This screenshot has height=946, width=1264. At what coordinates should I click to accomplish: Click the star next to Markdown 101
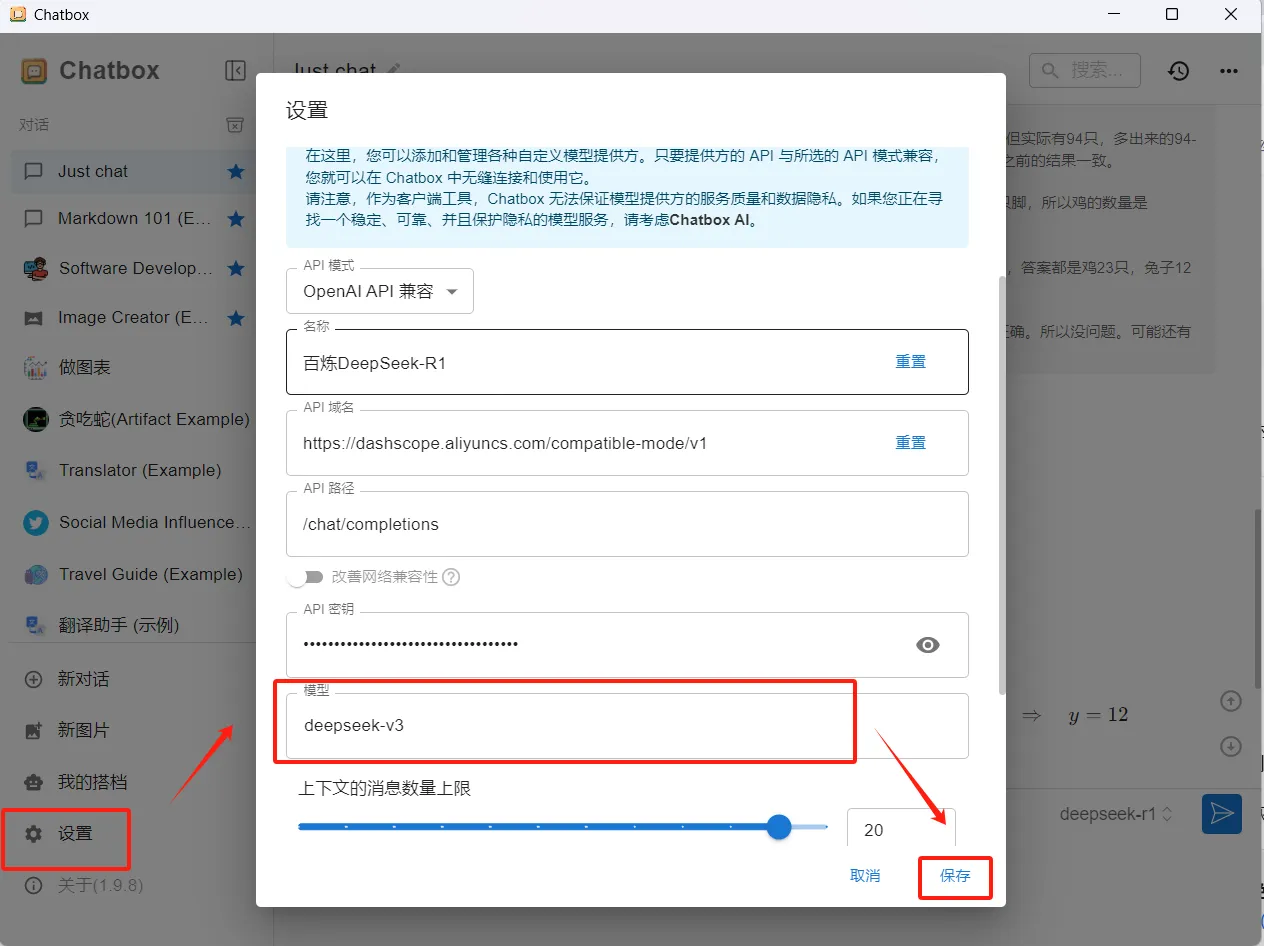(x=236, y=219)
